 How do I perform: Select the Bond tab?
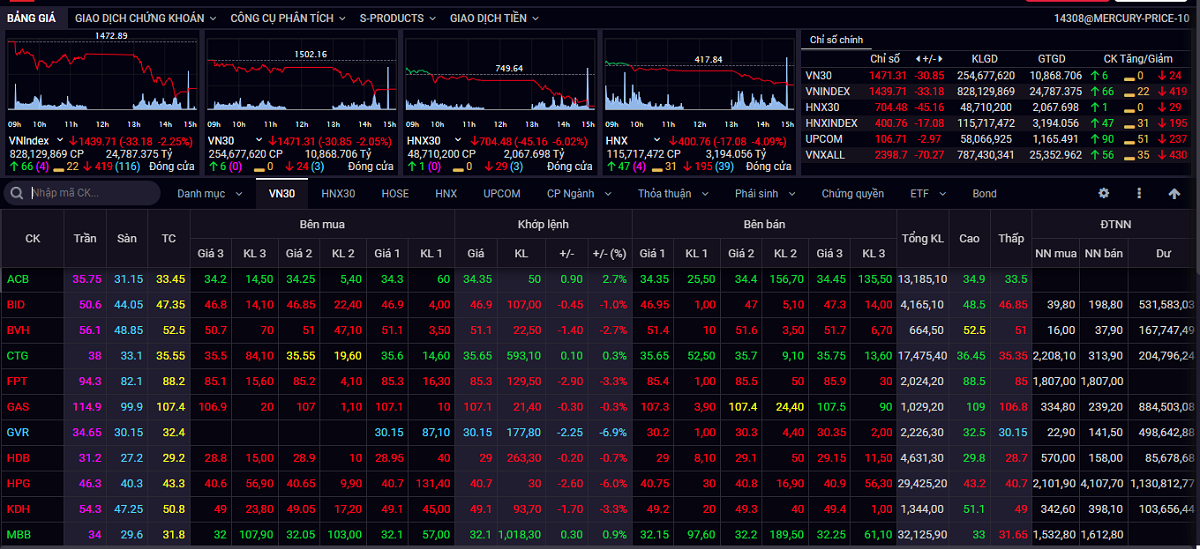pos(984,193)
